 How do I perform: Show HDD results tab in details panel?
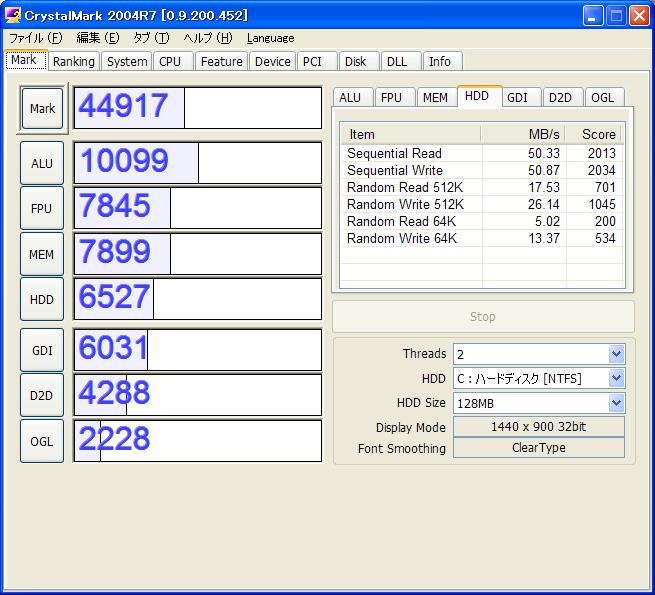[x=480, y=97]
